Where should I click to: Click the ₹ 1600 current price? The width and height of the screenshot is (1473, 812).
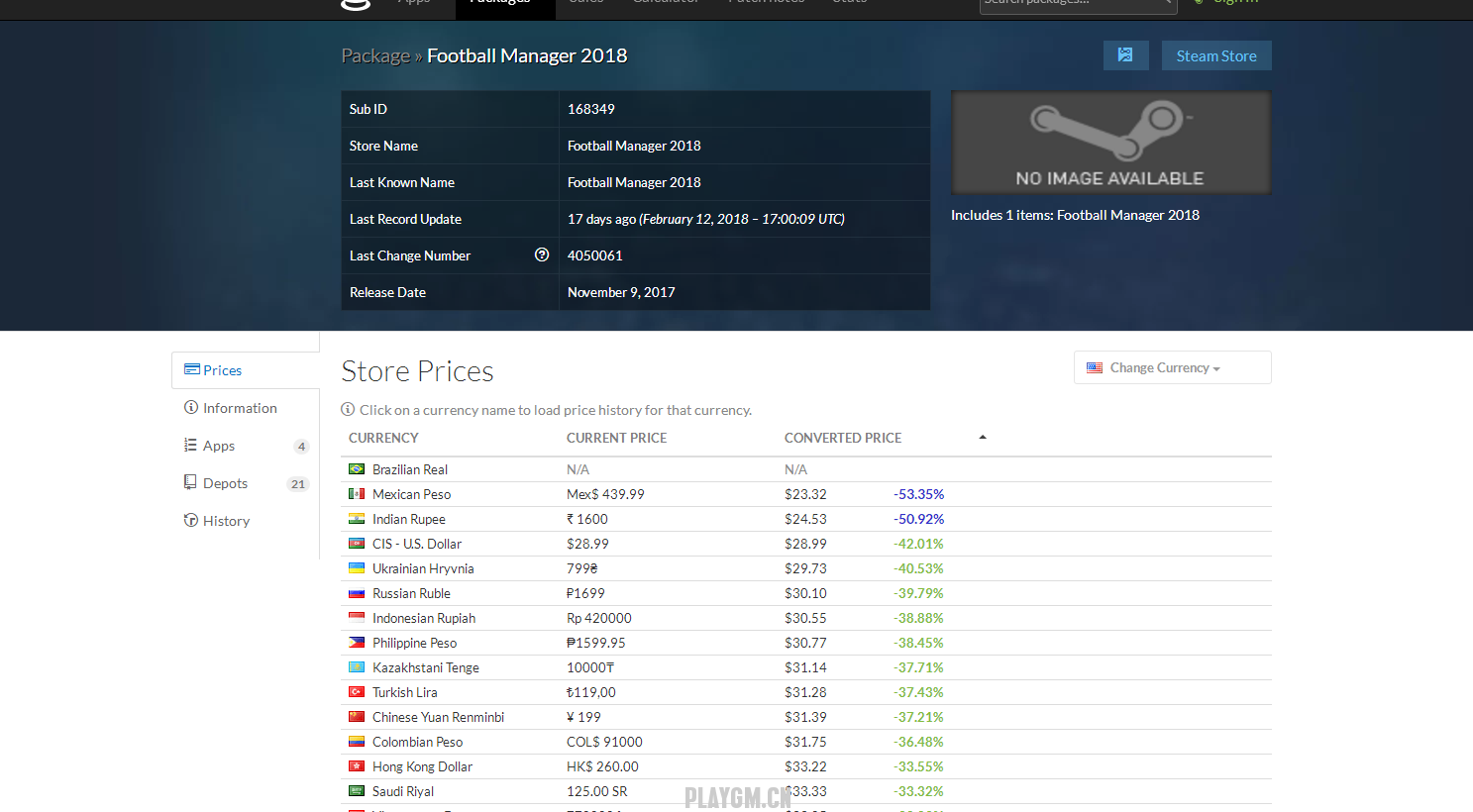click(587, 519)
